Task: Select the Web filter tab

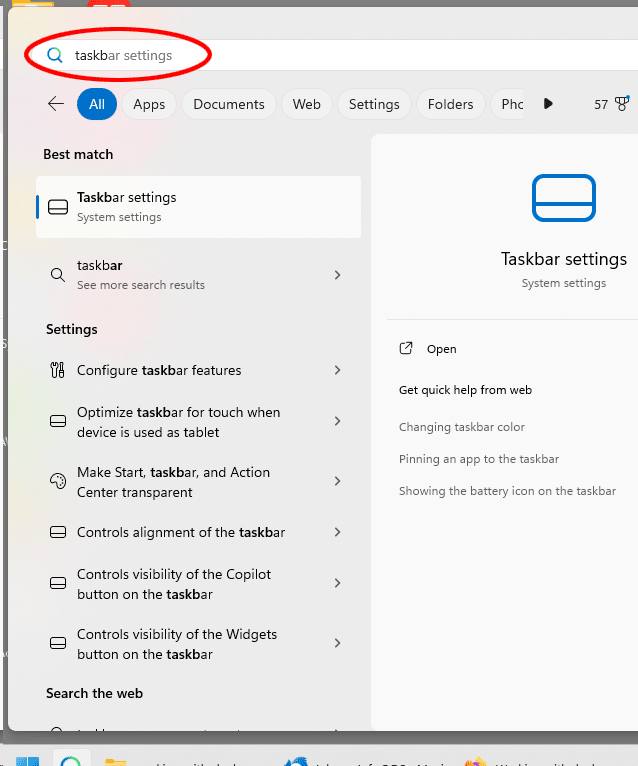Action: point(306,104)
